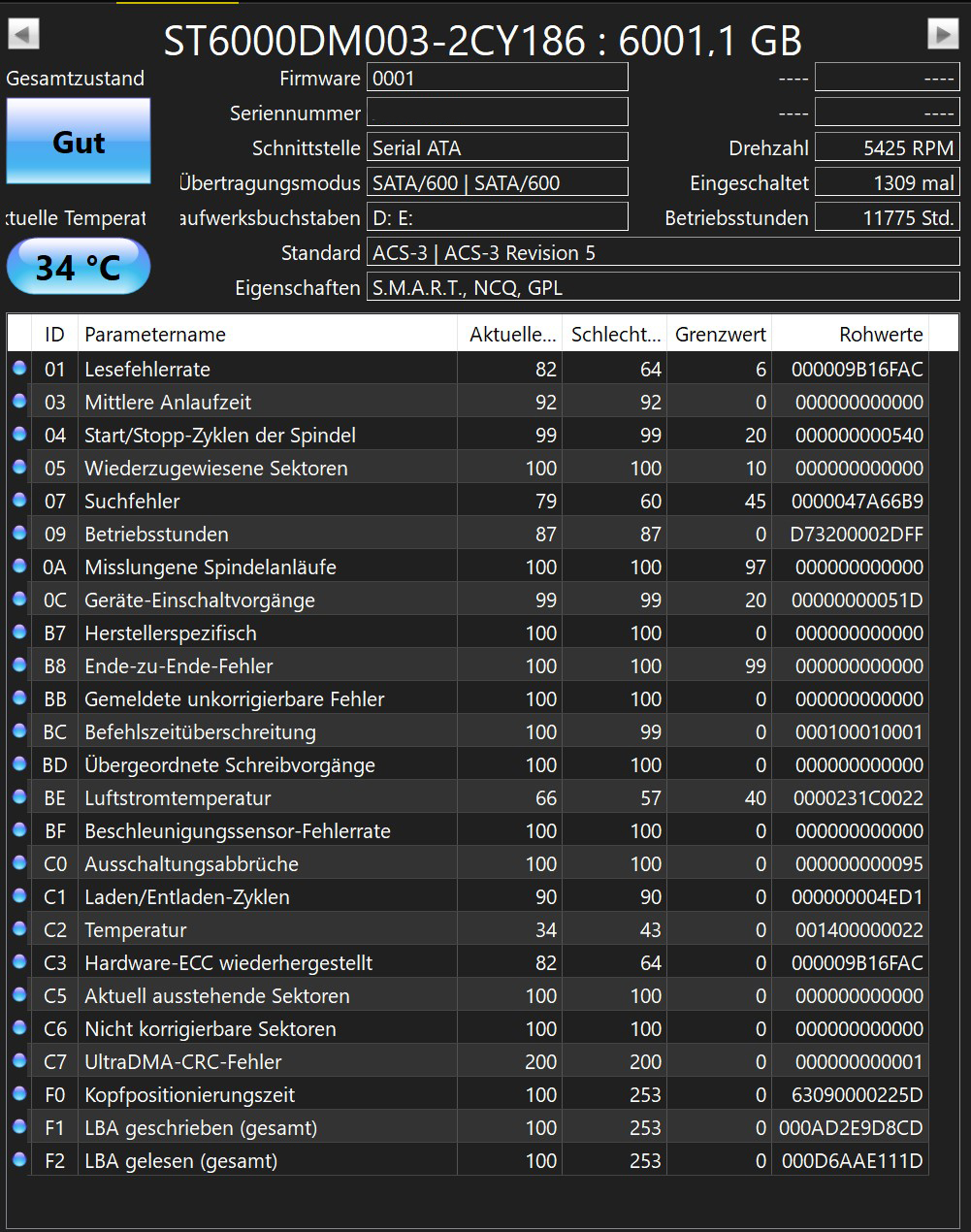Select the Luftstromtemperatur parameter name

[178, 798]
